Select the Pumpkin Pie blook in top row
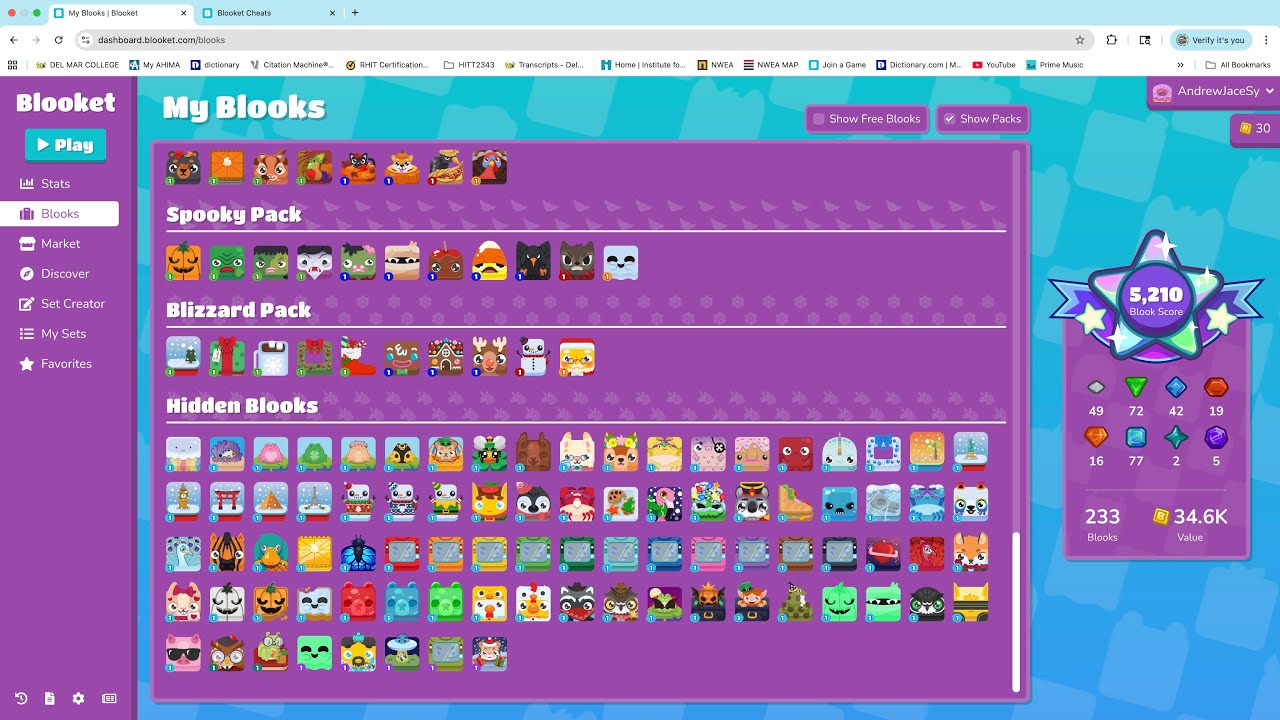Screen dimensions: 1280x720 (x=227, y=167)
